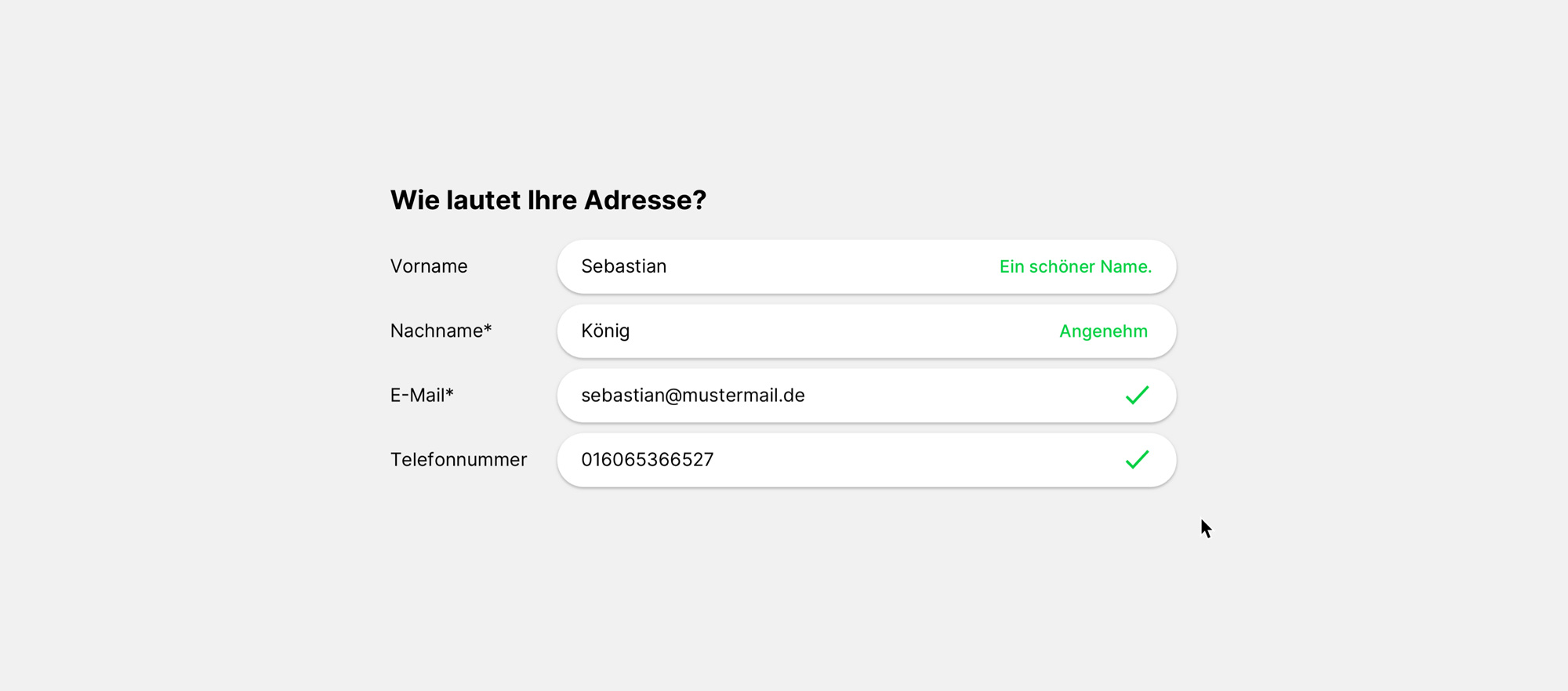Image resolution: width=1568 pixels, height=691 pixels.
Task: Click the "Ein schöner Name." validation message
Action: coord(1075,267)
